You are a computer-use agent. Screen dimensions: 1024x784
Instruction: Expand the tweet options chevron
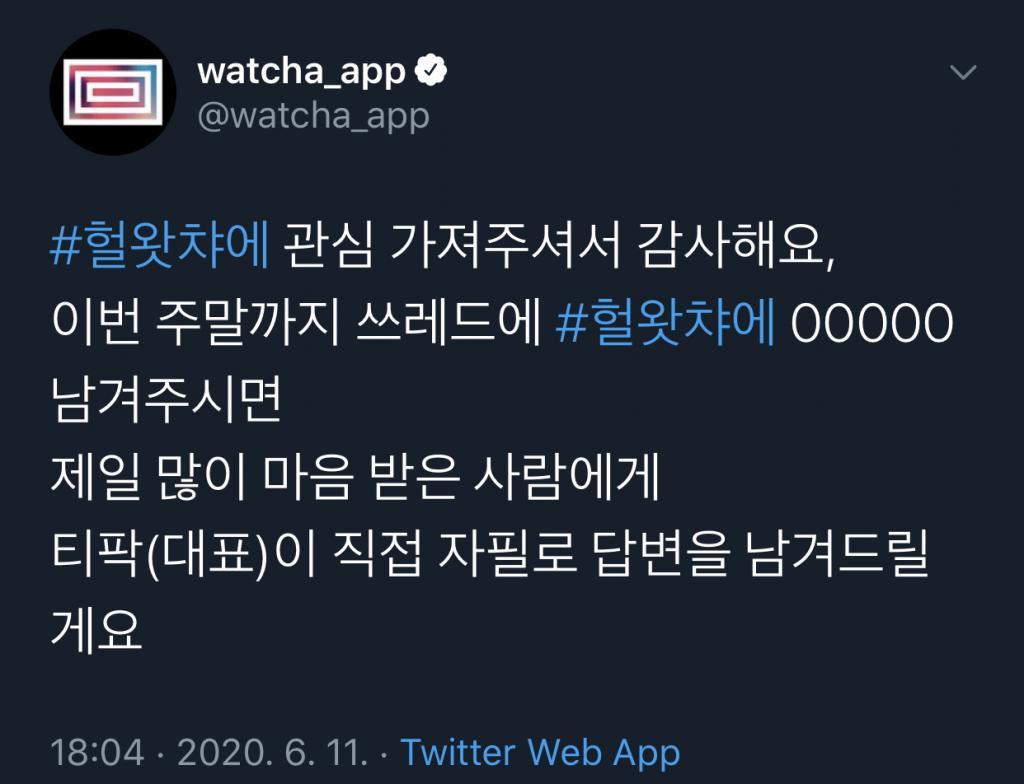tap(963, 71)
